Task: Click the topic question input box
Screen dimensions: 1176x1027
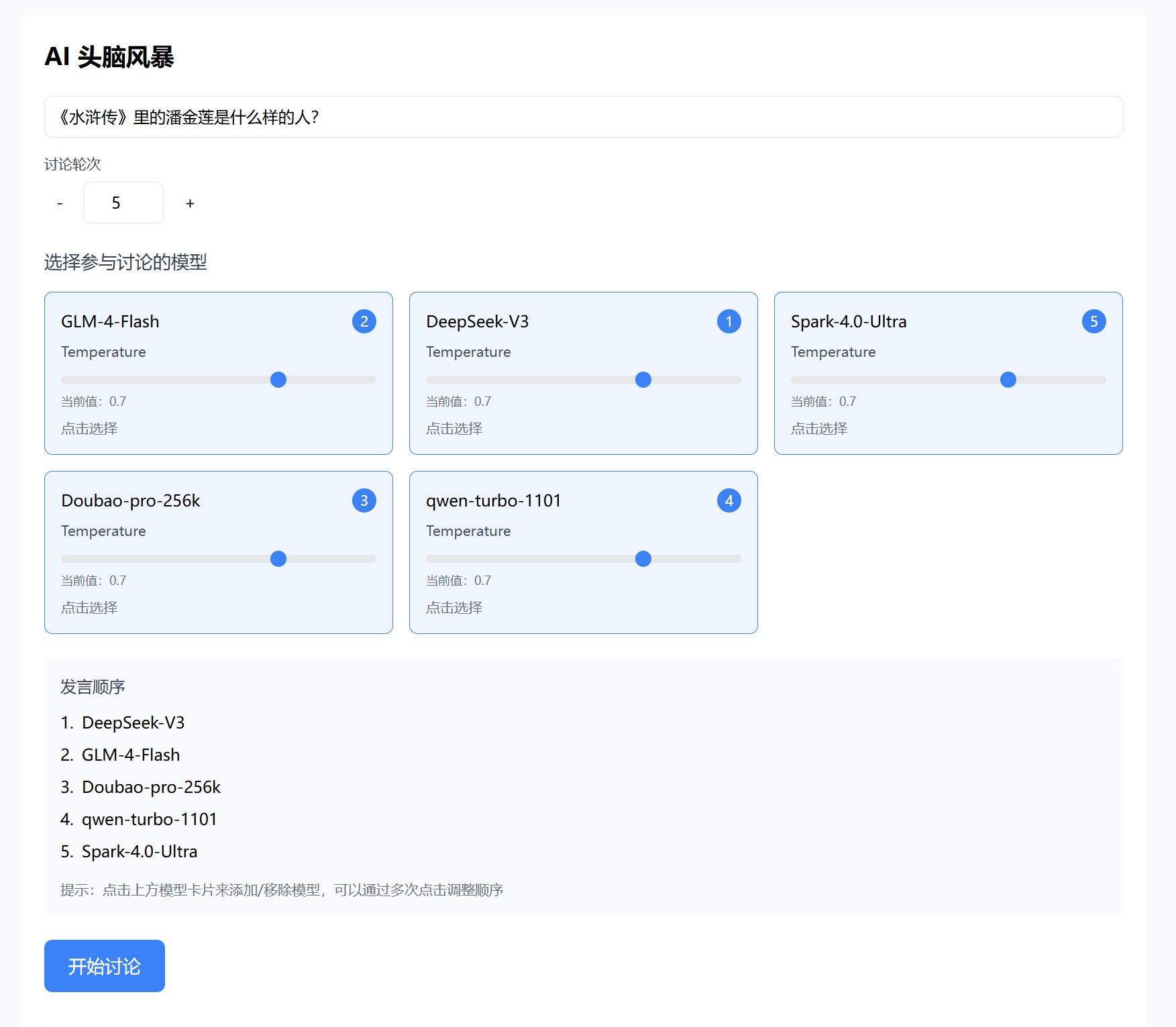Action: click(583, 117)
